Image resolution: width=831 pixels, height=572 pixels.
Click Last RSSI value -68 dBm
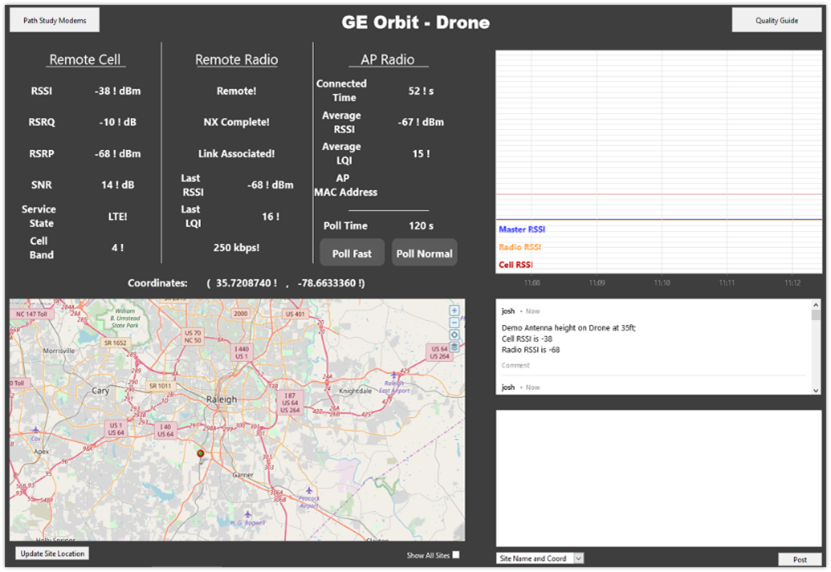click(x=270, y=185)
